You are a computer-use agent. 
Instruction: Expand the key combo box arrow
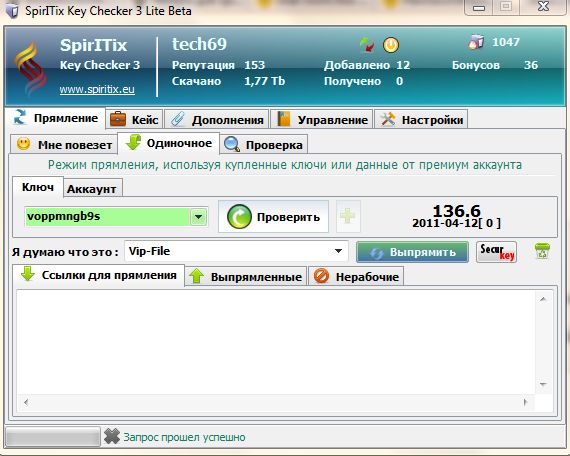pos(198,217)
